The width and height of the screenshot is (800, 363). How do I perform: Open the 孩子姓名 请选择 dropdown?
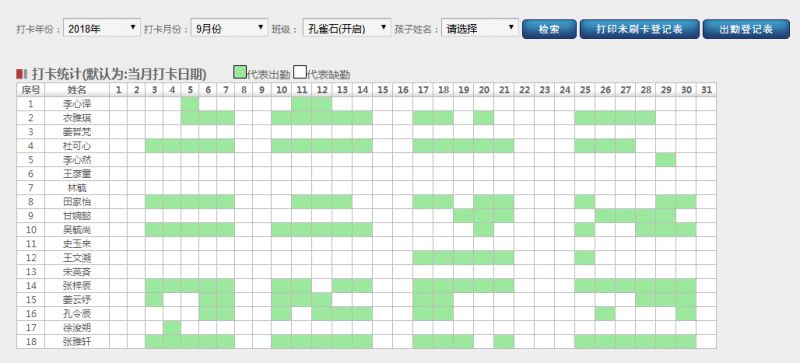click(x=480, y=29)
